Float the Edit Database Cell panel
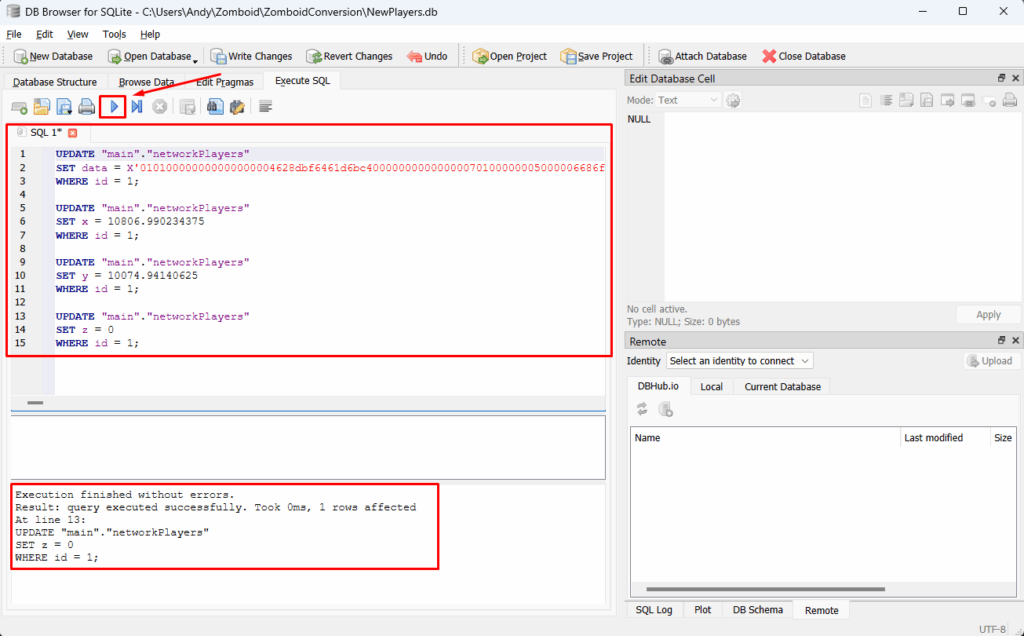Image resolution: width=1024 pixels, height=636 pixels. tap(1001, 78)
